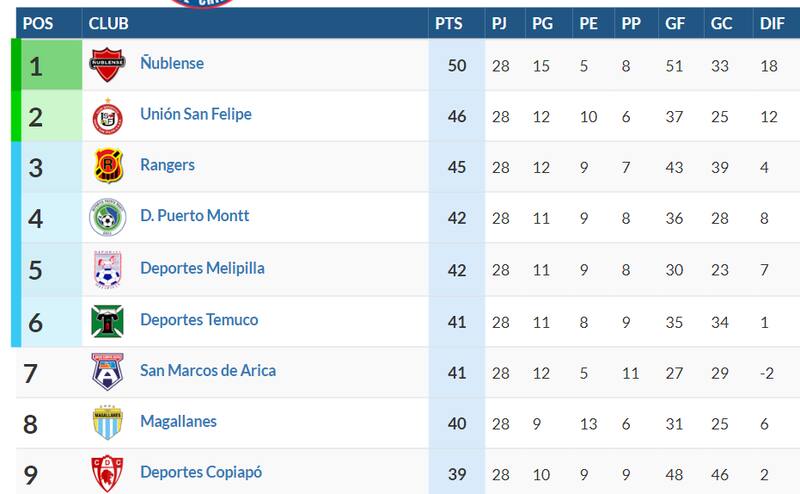The height and width of the screenshot is (494, 800).
Task: Click the Magallanes club crest icon
Action: pyautogui.click(x=107, y=423)
